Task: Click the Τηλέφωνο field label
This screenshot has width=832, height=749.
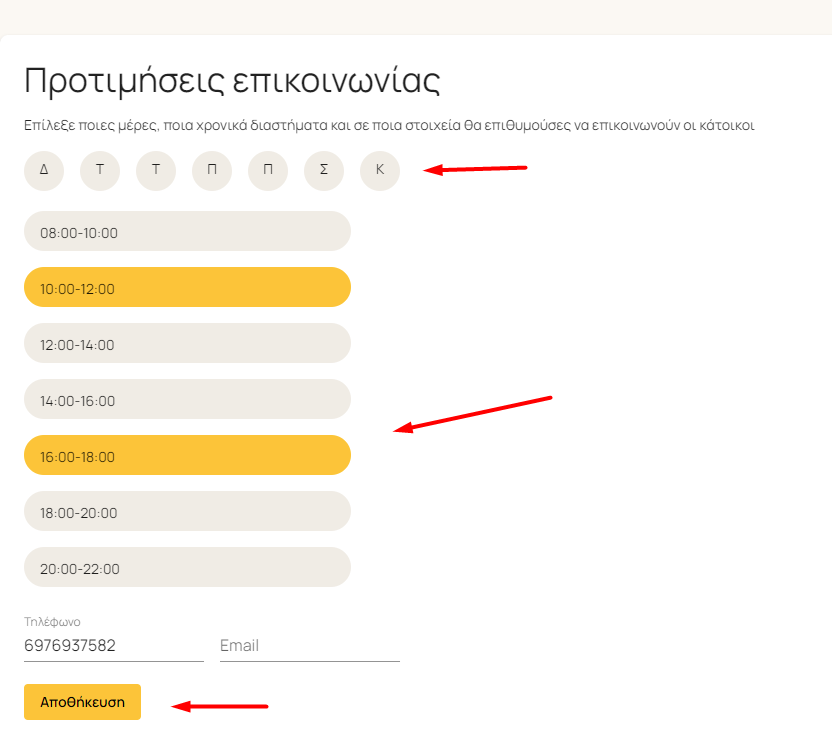Action: [52, 622]
